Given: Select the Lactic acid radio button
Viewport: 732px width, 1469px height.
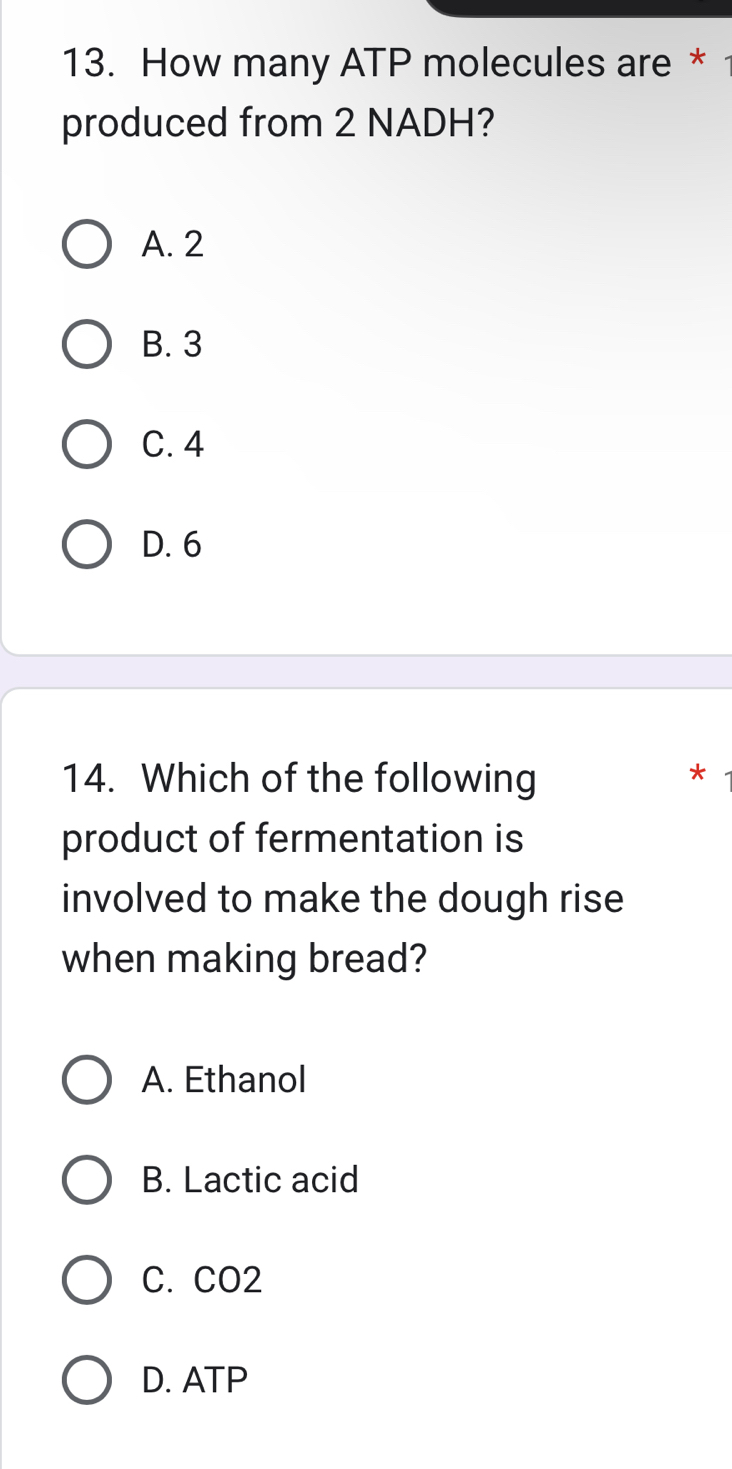Looking at the screenshot, I should point(86,1180).
